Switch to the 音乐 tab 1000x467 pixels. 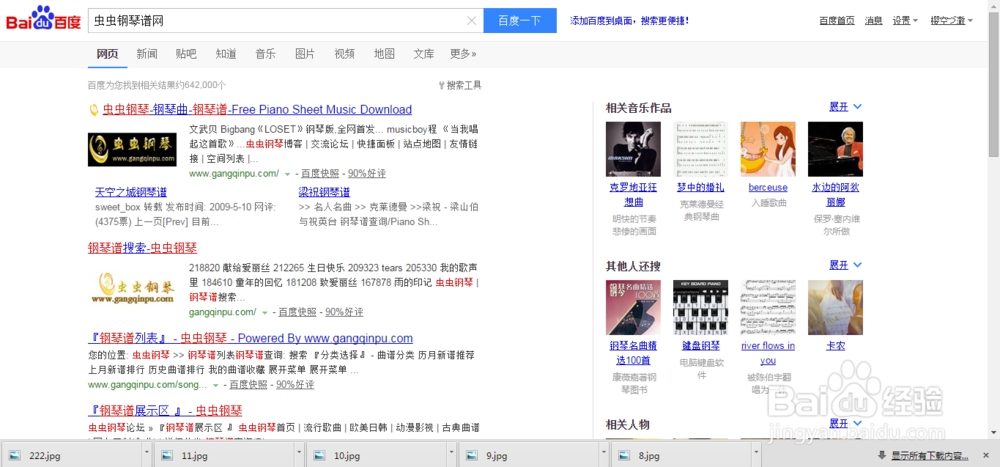[265, 54]
